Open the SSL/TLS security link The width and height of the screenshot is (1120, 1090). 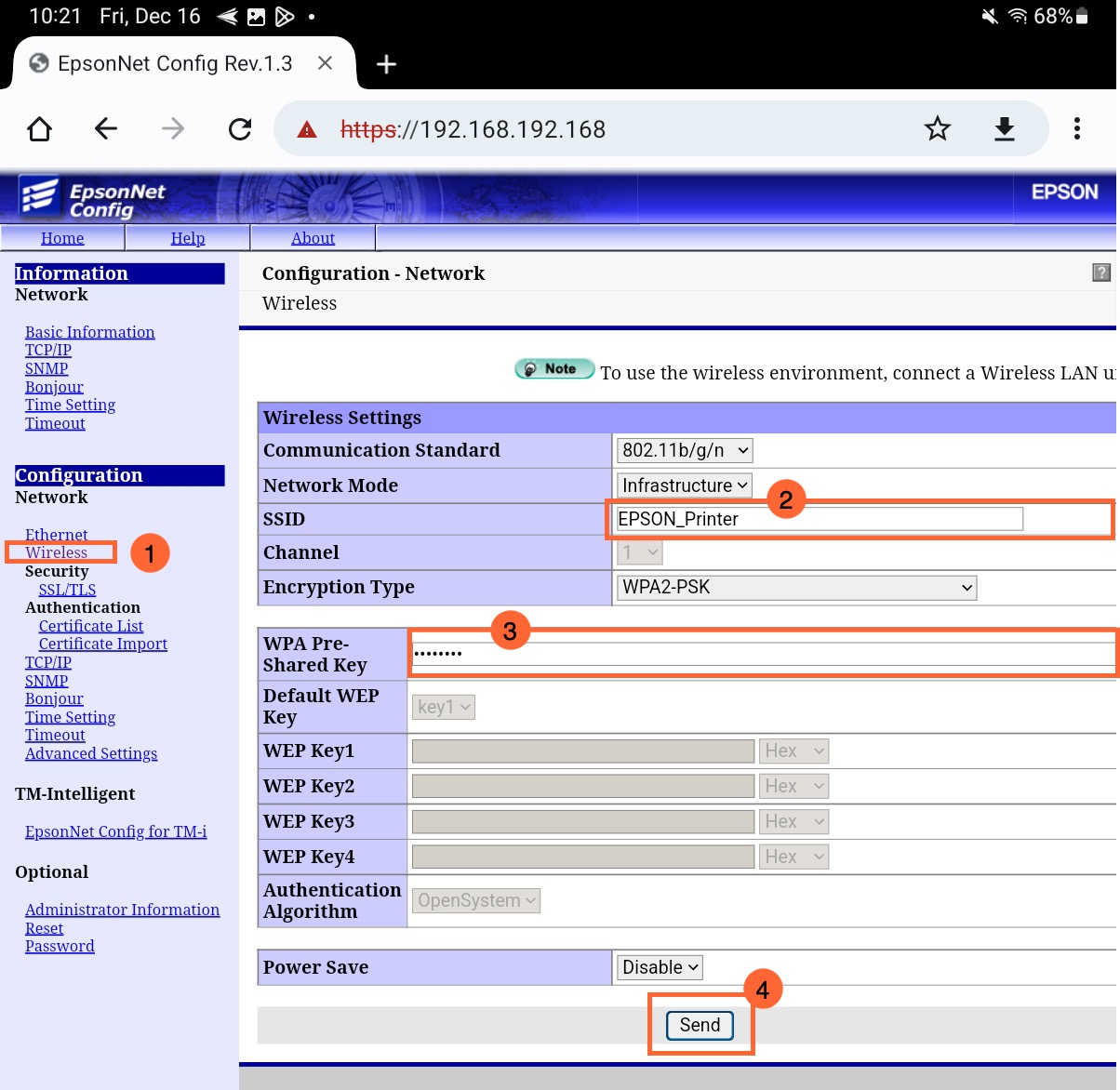coord(68,590)
